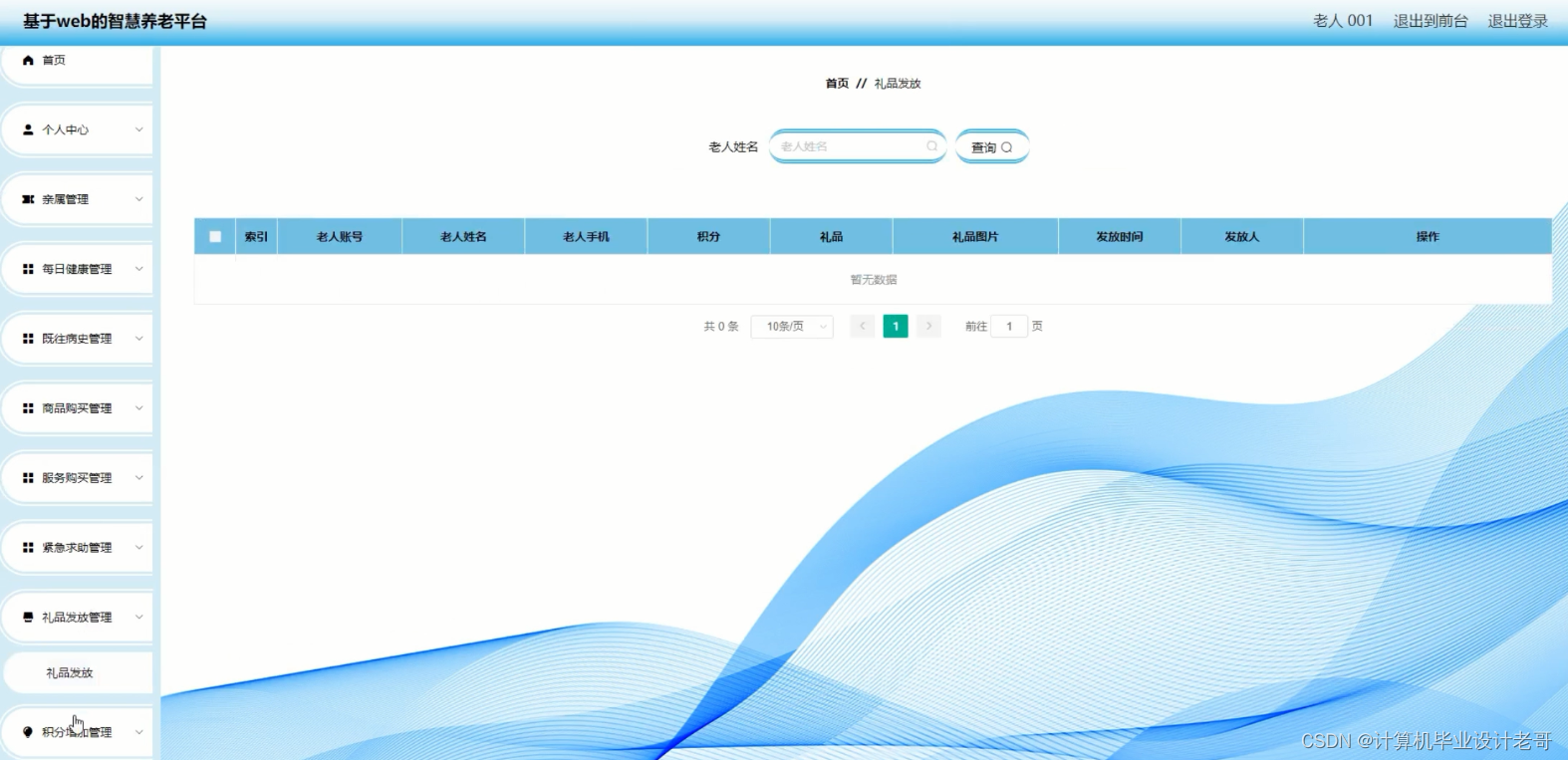Click the 礼品图片 column header
This screenshot has width=1568, height=760.
[975, 236]
